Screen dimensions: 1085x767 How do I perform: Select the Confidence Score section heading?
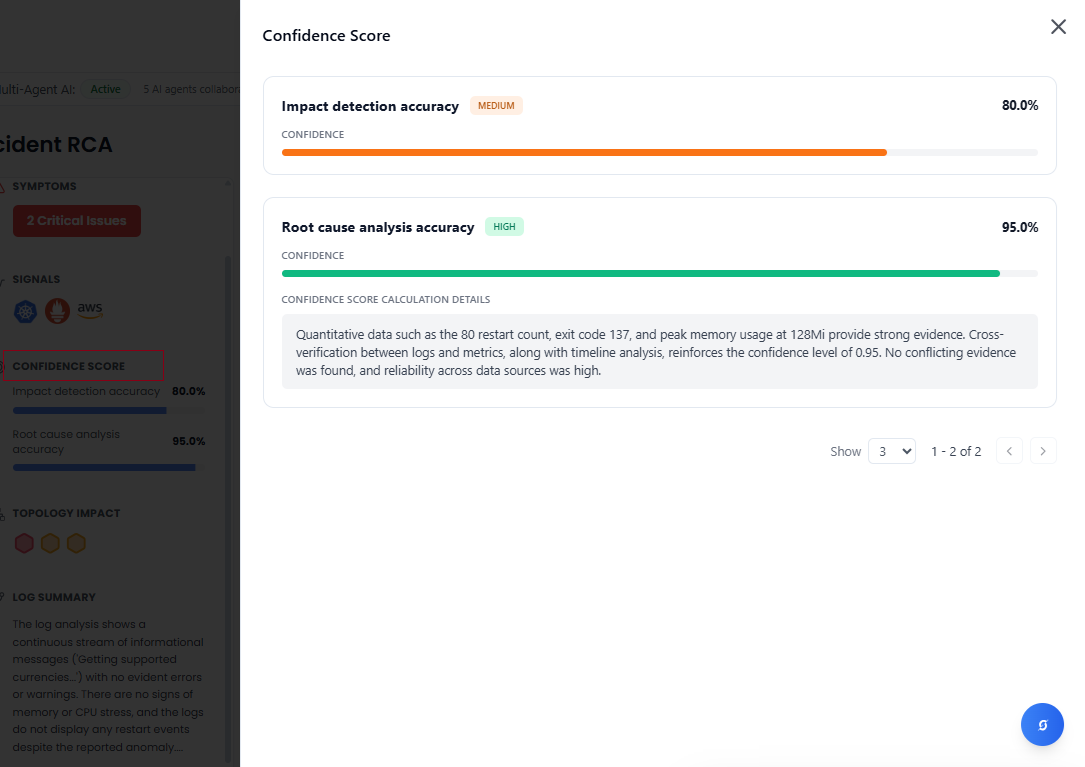coord(69,366)
